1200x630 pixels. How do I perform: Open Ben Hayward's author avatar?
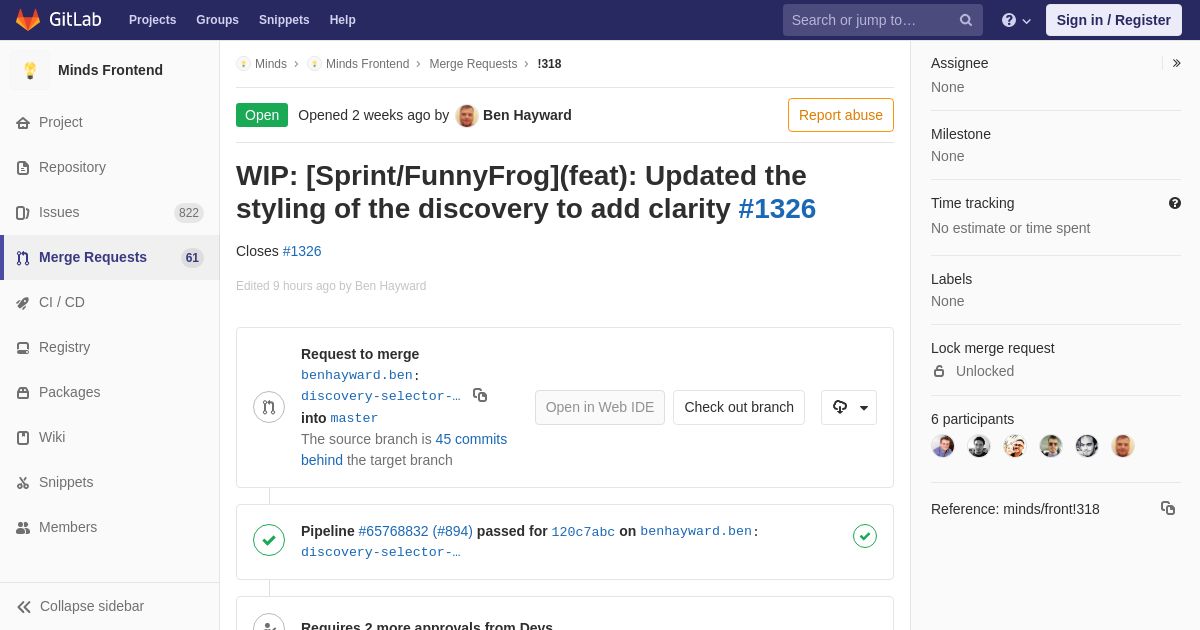467,115
